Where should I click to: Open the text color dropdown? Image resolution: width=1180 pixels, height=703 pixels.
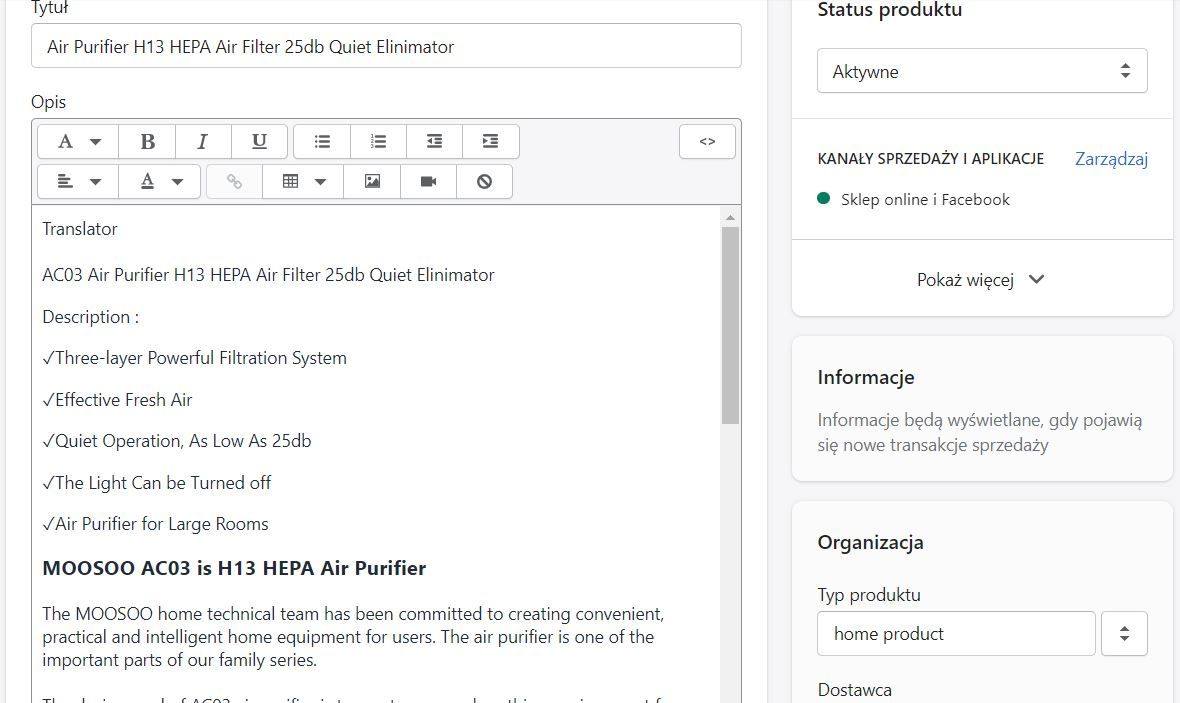click(x=160, y=181)
